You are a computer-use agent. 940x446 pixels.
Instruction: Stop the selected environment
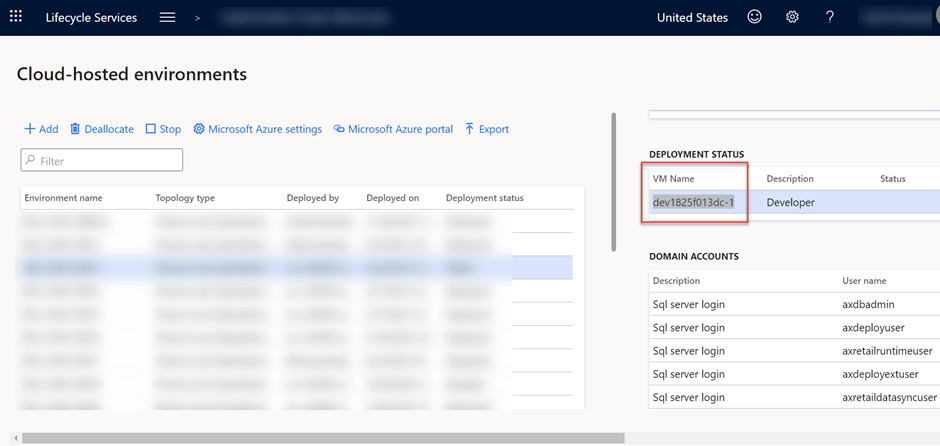163,129
